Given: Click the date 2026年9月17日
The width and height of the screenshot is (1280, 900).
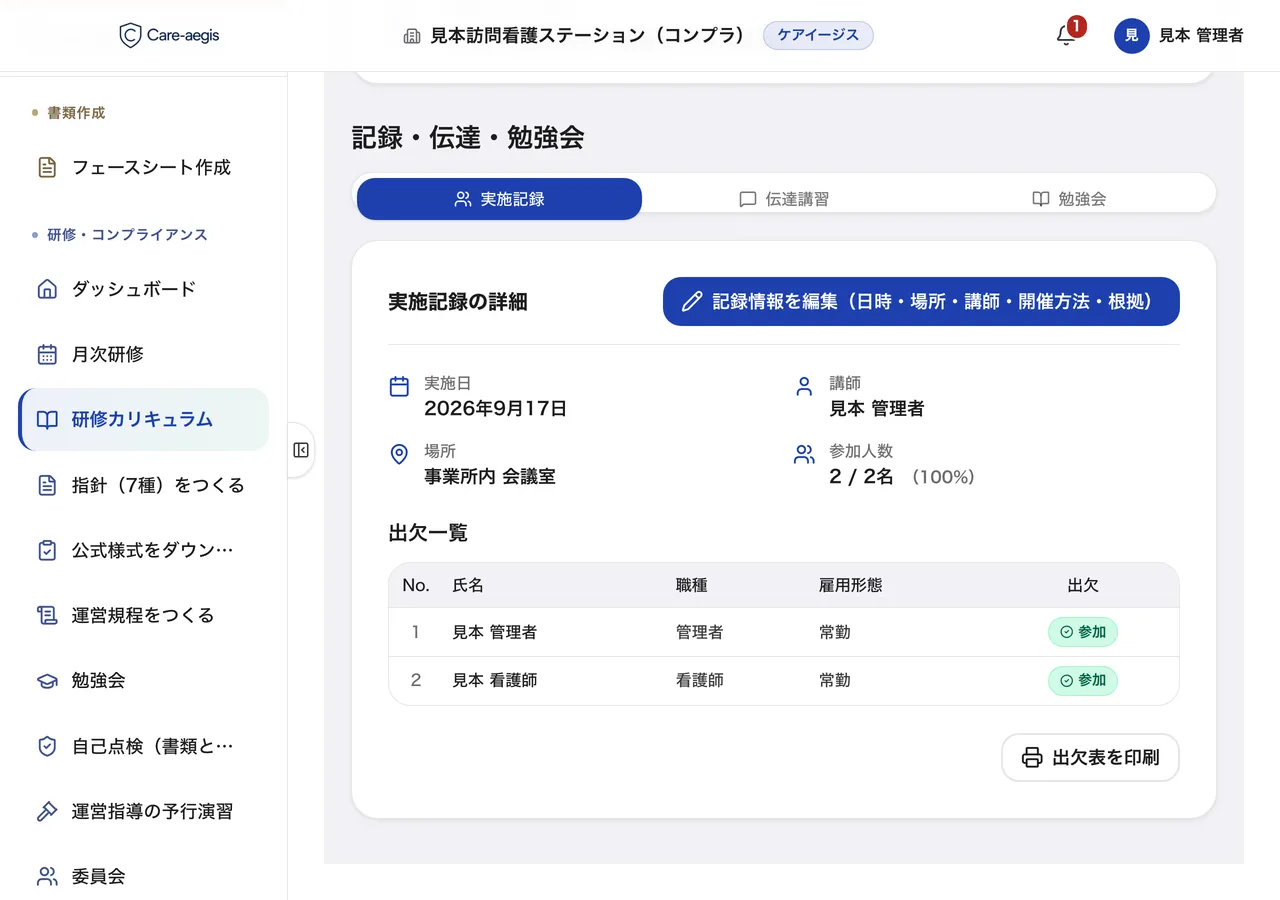Looking at the screenshot, I should [x=495, y=408].
